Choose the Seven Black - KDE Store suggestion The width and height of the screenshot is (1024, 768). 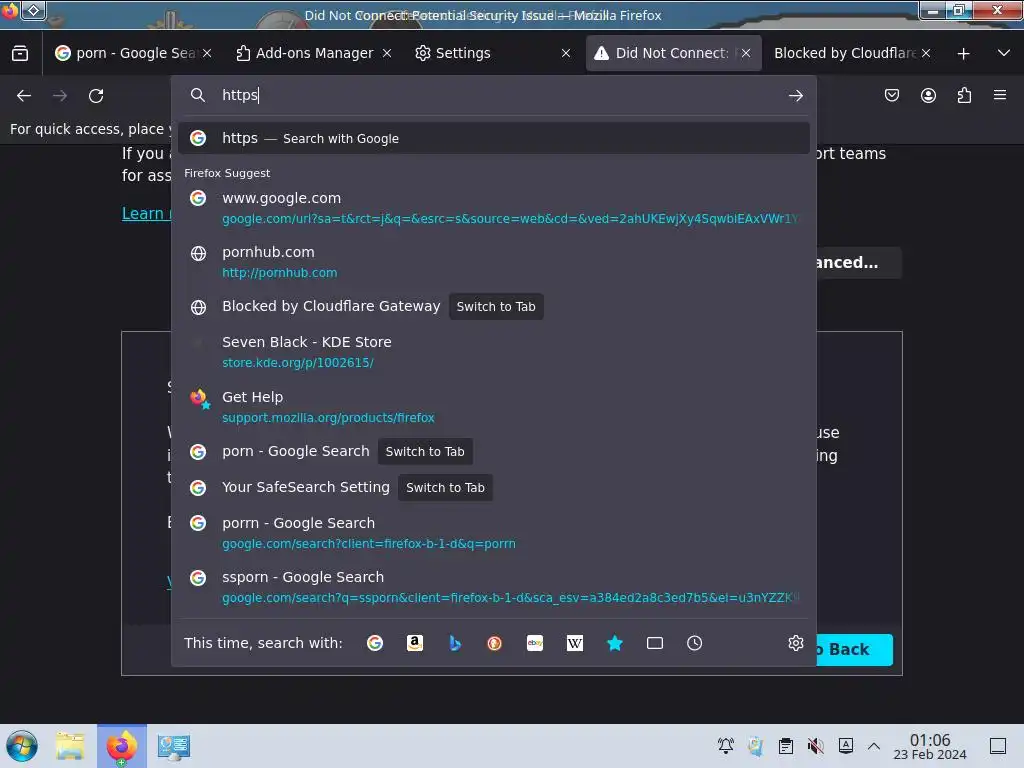[494, 352]
